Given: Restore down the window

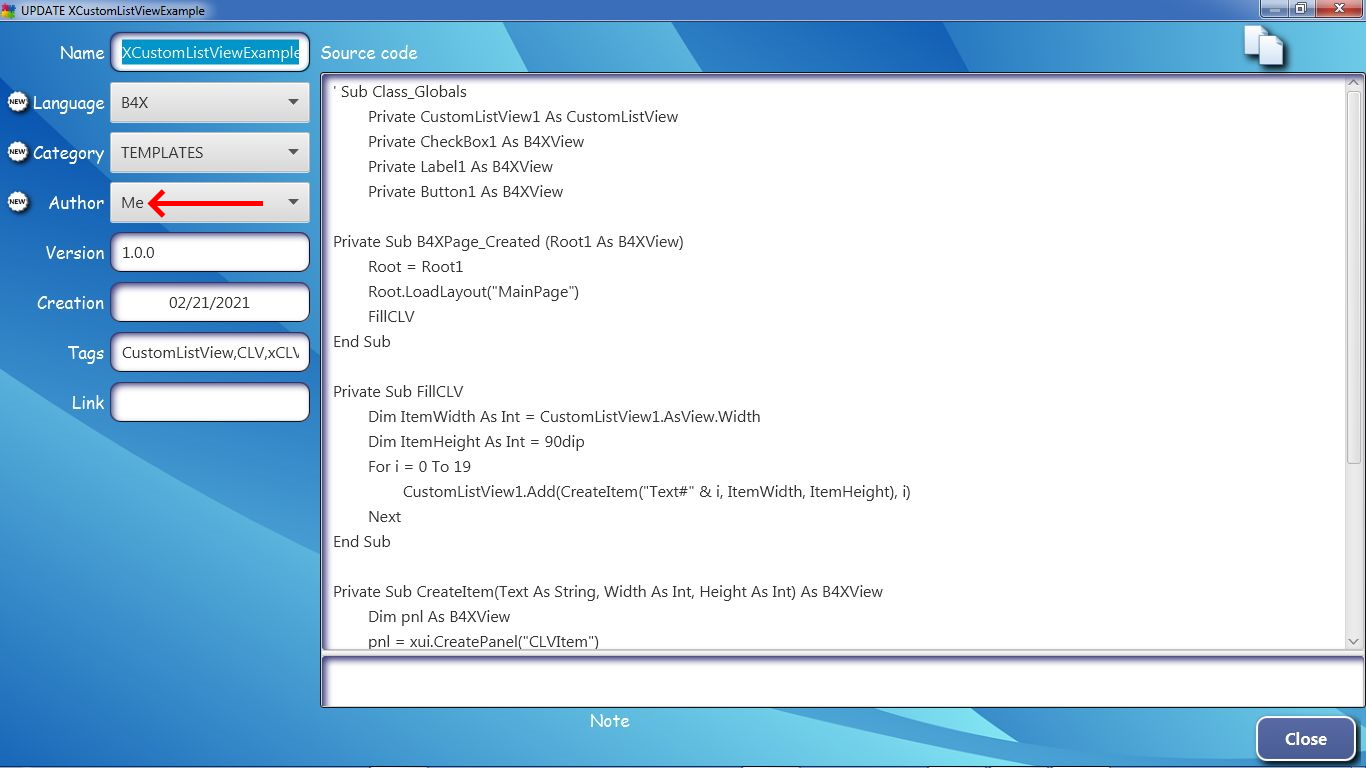Looking at the screenshot, I should pyautogui.click(x=1301, y=9).
